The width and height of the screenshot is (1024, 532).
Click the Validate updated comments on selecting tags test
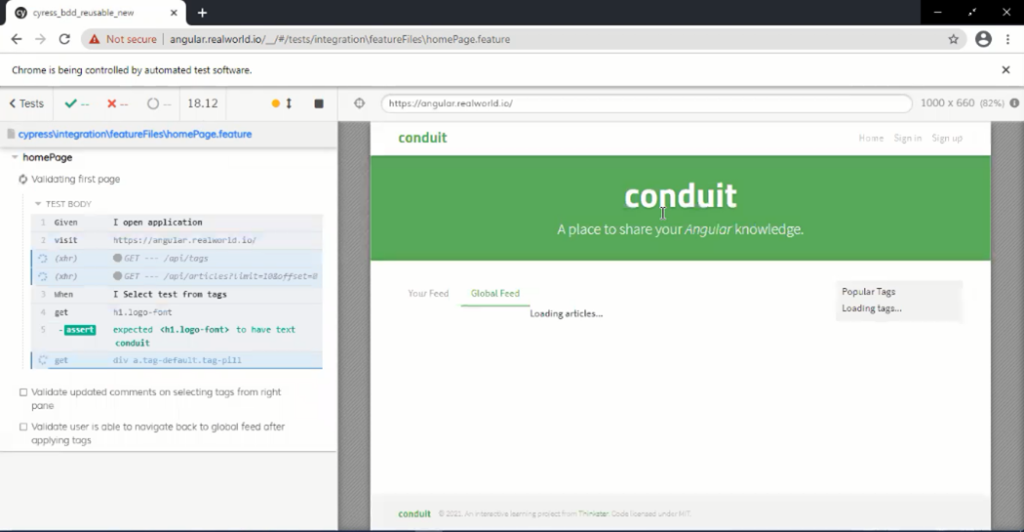[156, 399]
